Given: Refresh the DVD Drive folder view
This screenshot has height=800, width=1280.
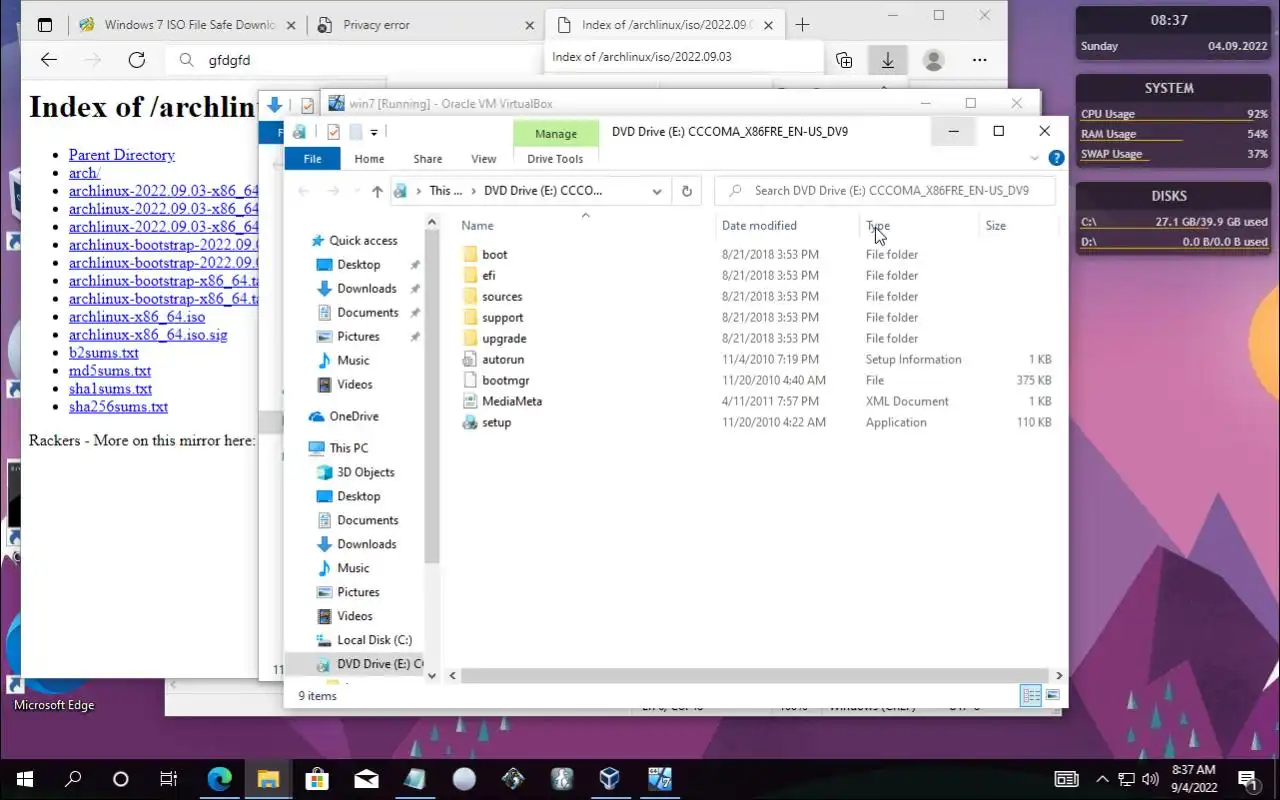Looking at the screenshot, I should (686, 191).
